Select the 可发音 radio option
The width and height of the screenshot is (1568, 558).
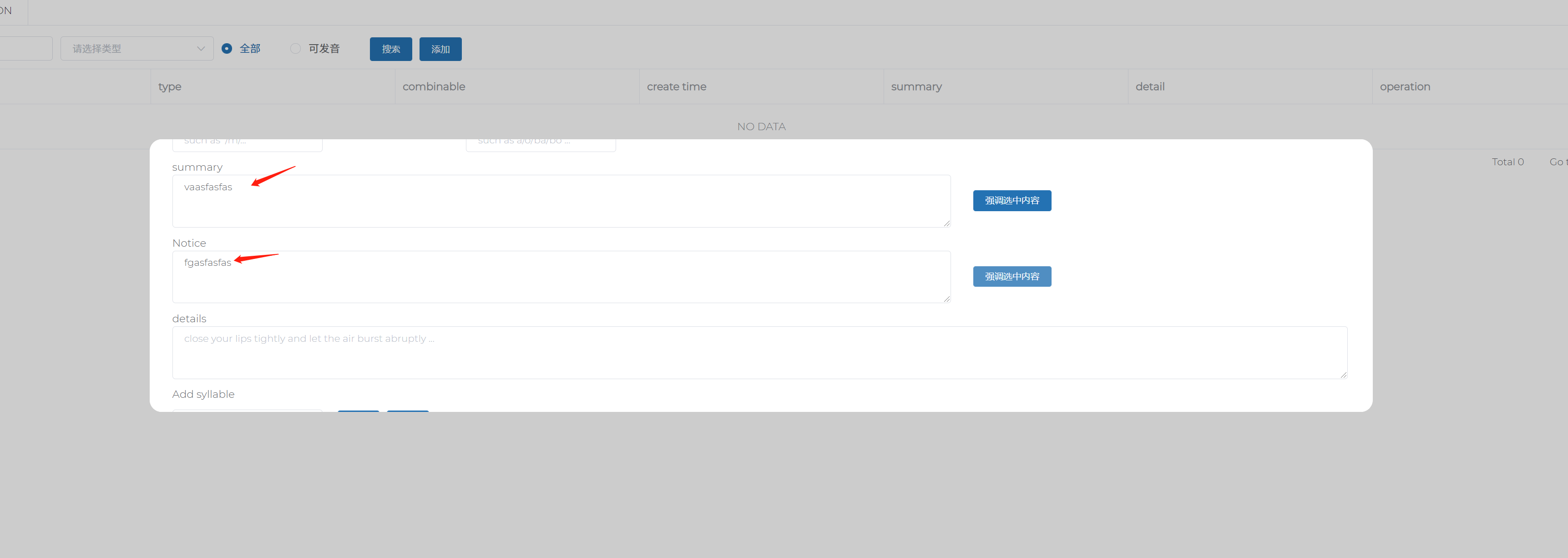296,49
